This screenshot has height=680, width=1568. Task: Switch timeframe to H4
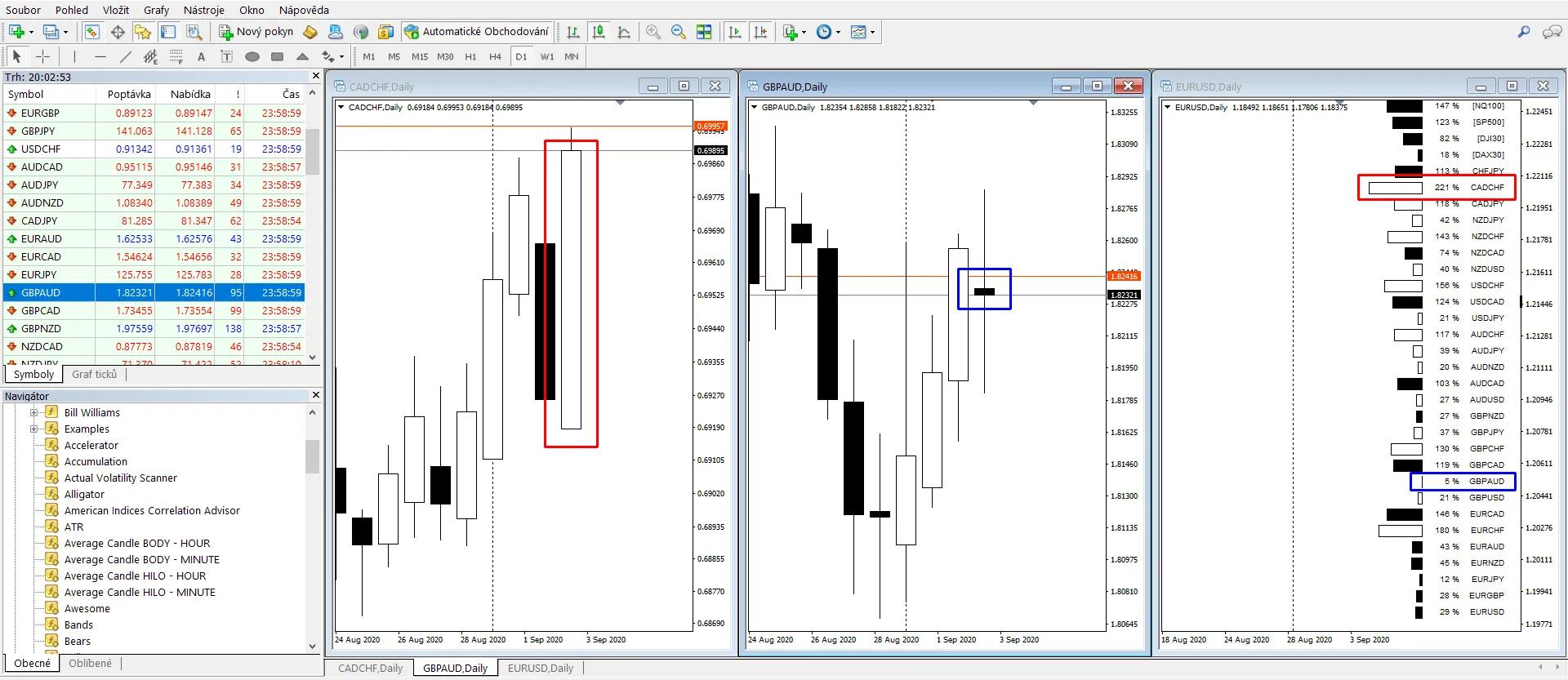coord(496,56)
